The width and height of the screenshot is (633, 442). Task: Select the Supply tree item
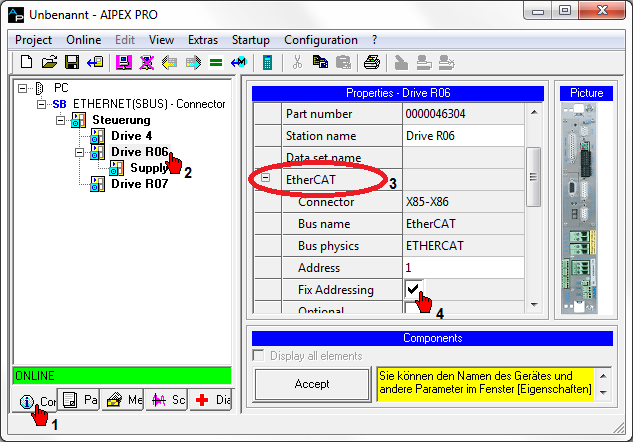click(148, 168)
